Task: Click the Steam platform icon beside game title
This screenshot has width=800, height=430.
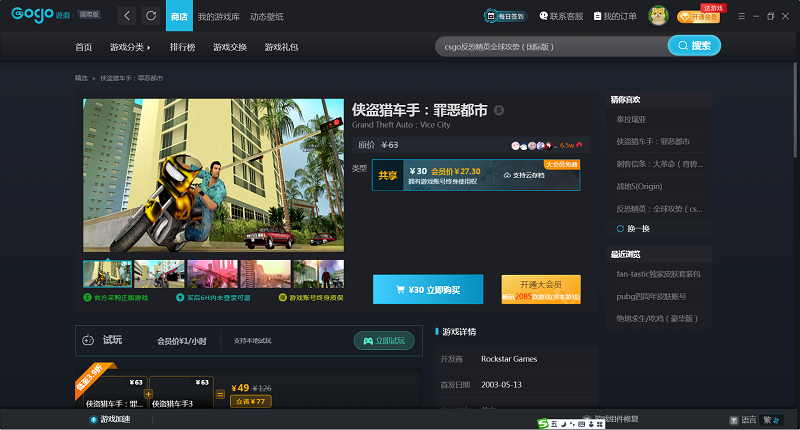Action: (499, 110)
